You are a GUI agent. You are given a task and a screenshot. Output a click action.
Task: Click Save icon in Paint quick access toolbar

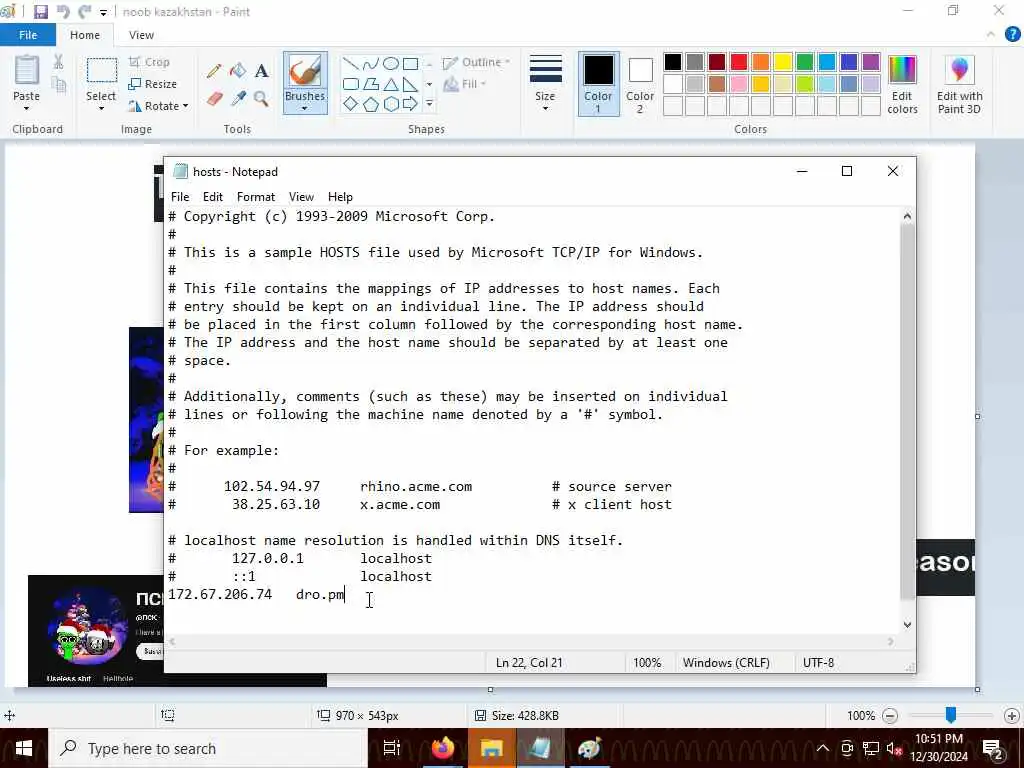41,11
